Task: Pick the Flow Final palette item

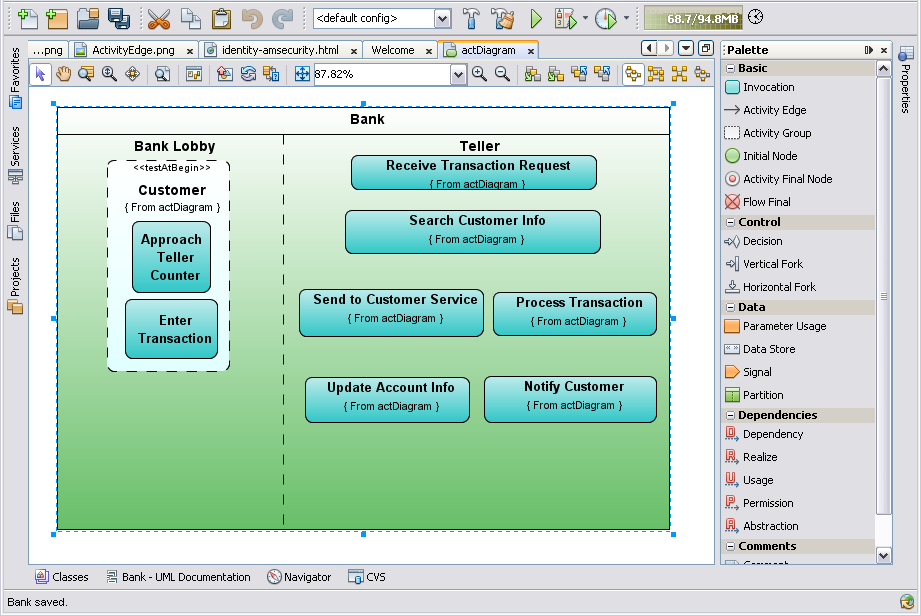Action: (766, 202)
